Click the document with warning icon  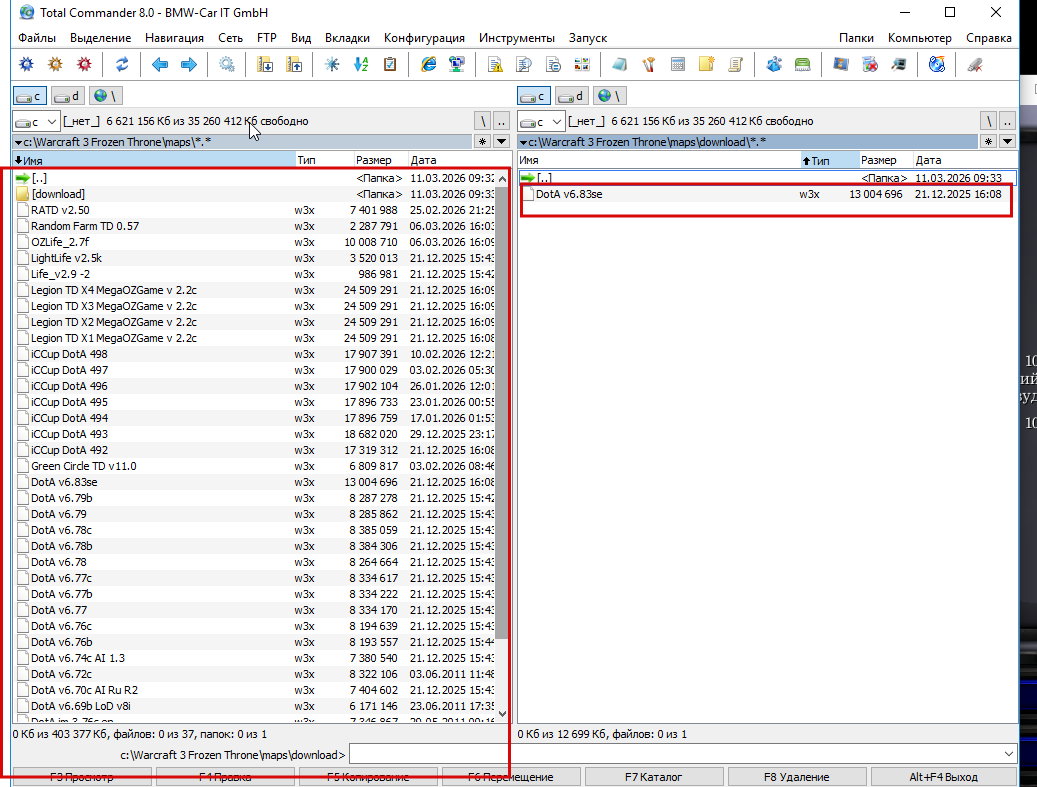click(x=495, y=64)
